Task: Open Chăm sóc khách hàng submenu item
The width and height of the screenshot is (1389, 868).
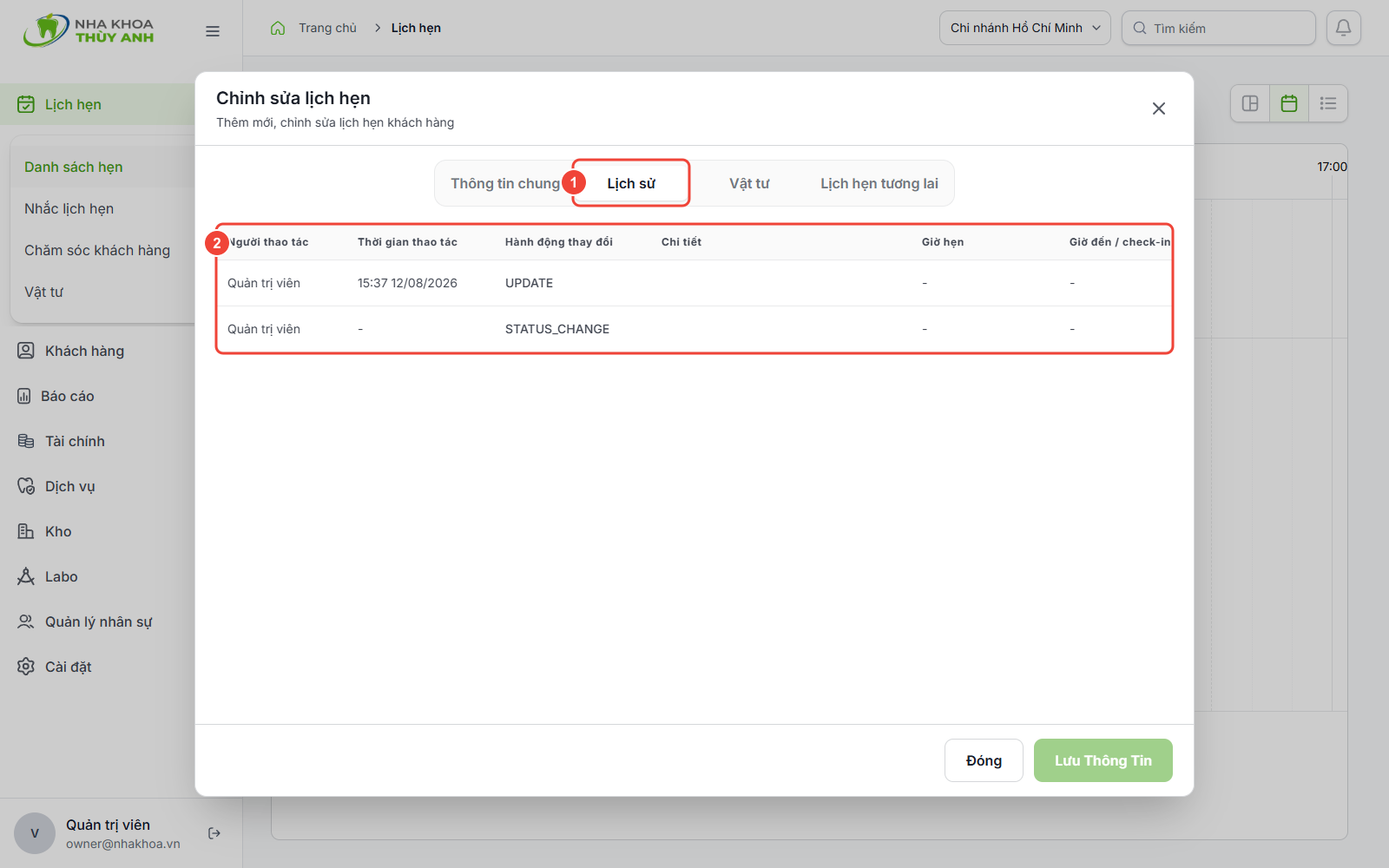Action: coord(97,250)
